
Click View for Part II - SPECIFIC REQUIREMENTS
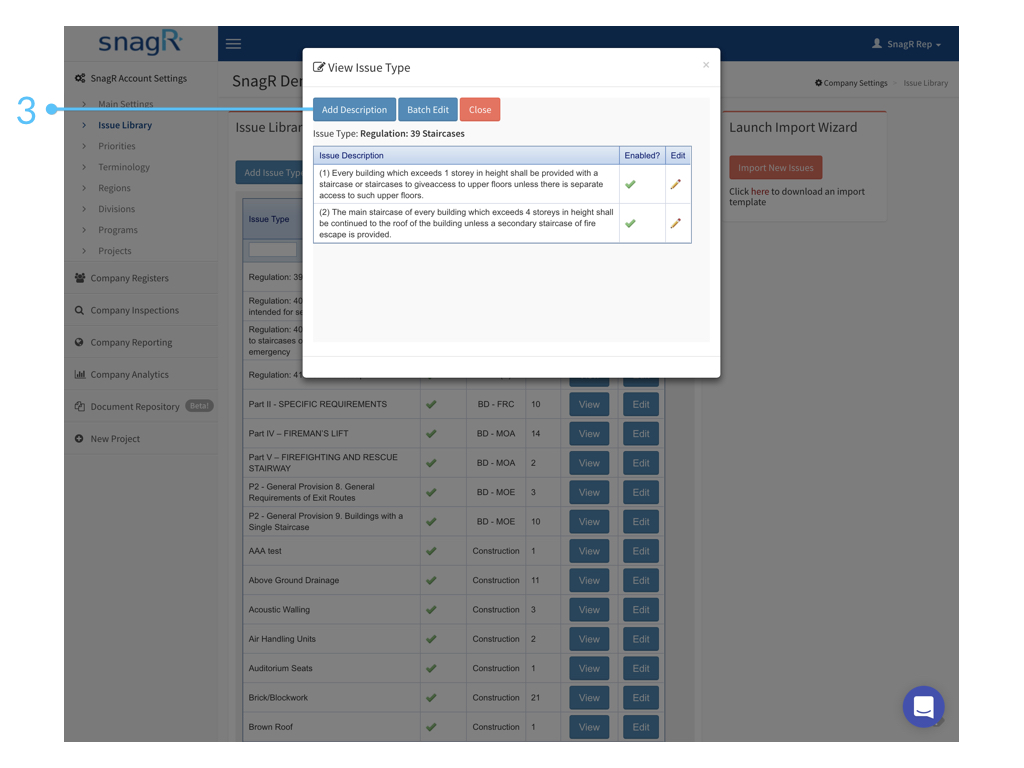pos(589,404)
